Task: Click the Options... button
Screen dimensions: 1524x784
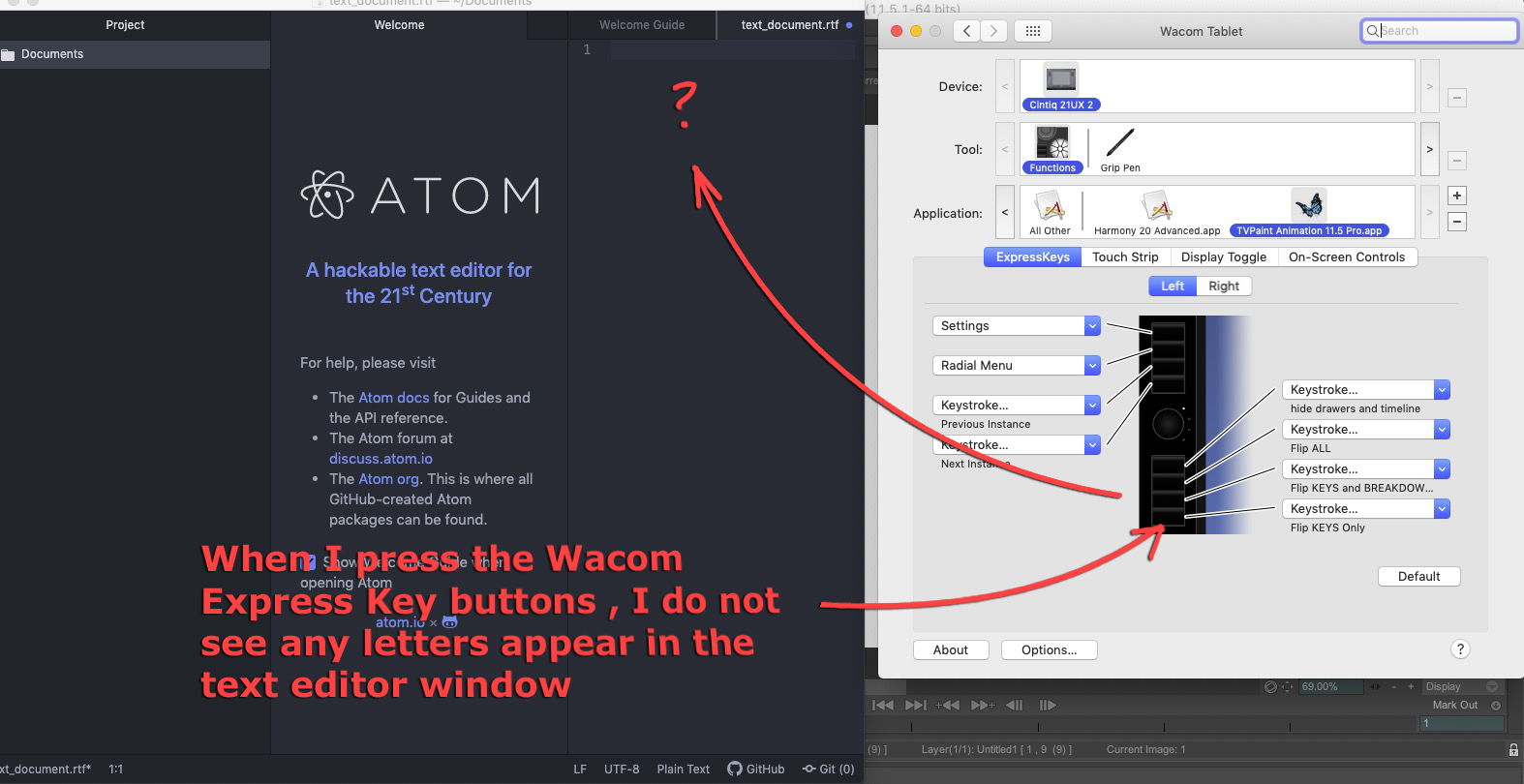Action: 1049,649
